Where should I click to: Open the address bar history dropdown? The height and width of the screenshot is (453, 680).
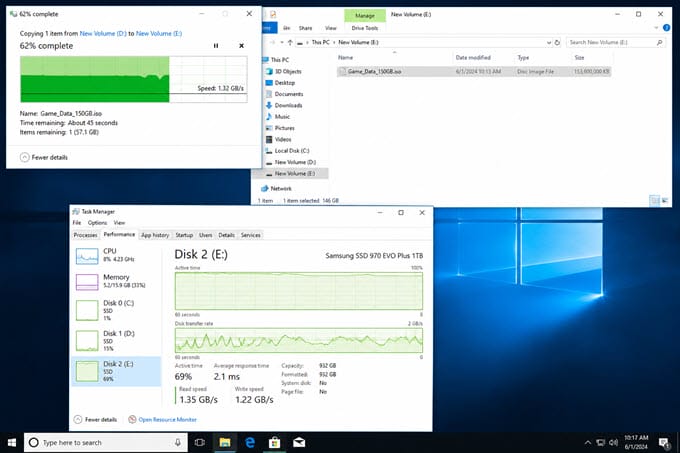click(x=549, y=42)
